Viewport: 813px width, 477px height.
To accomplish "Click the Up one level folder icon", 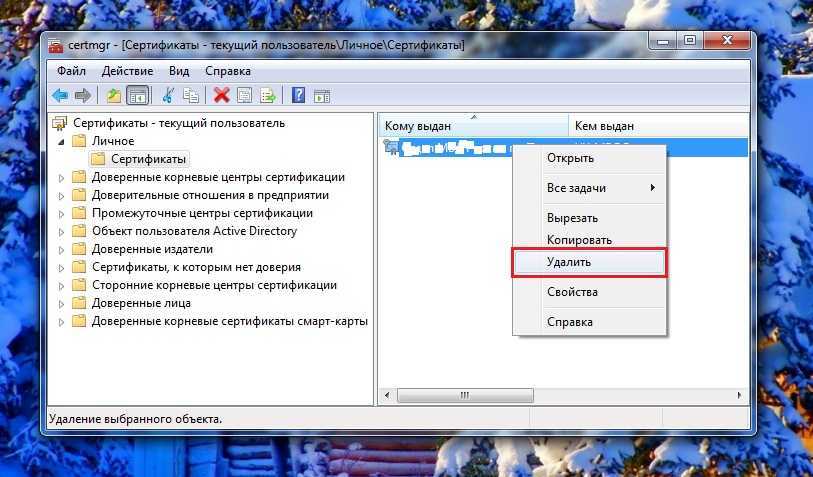I will pyautogui.click(x=114, y=96).
